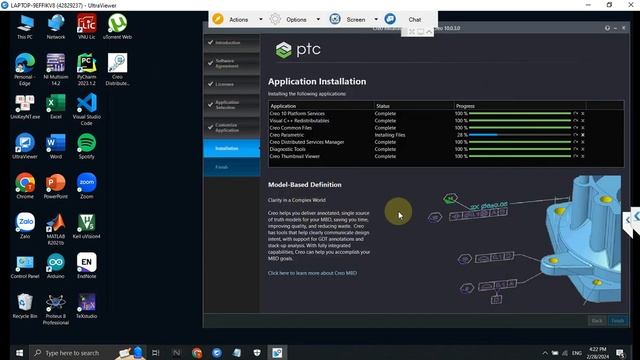640x360 pixels.
Task: Click the Creo 10 Platform Services progress bar
Action: click(520, 113)
